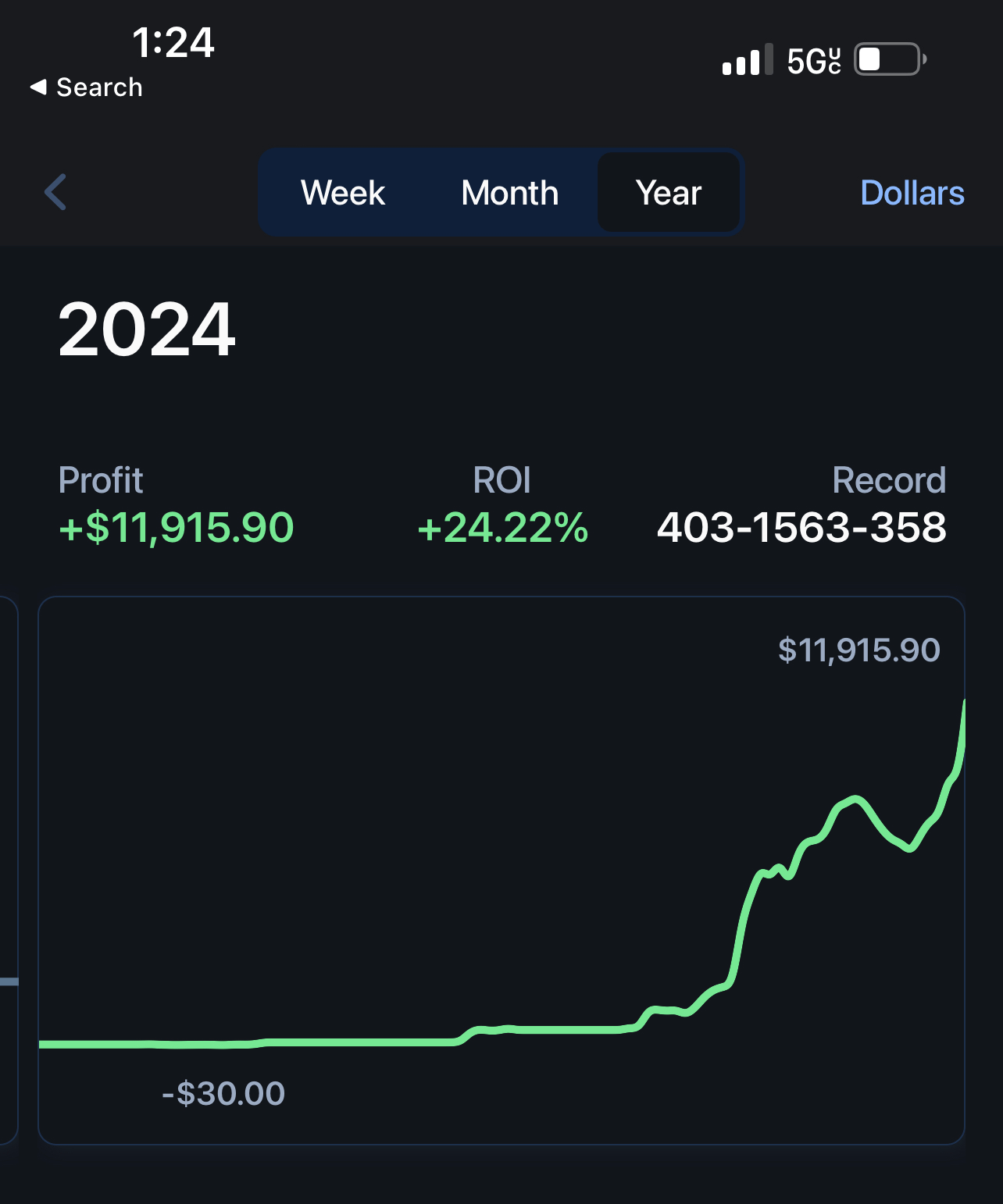1003x1204 pixels.
Task: Switch to the Month tab
Action: 509,193
